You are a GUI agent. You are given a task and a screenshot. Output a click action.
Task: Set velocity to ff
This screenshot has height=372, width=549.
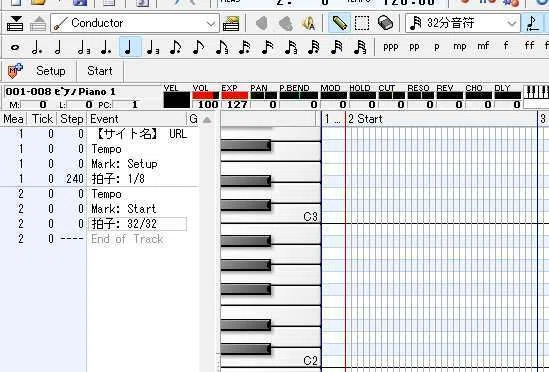(x=529, y=46)
